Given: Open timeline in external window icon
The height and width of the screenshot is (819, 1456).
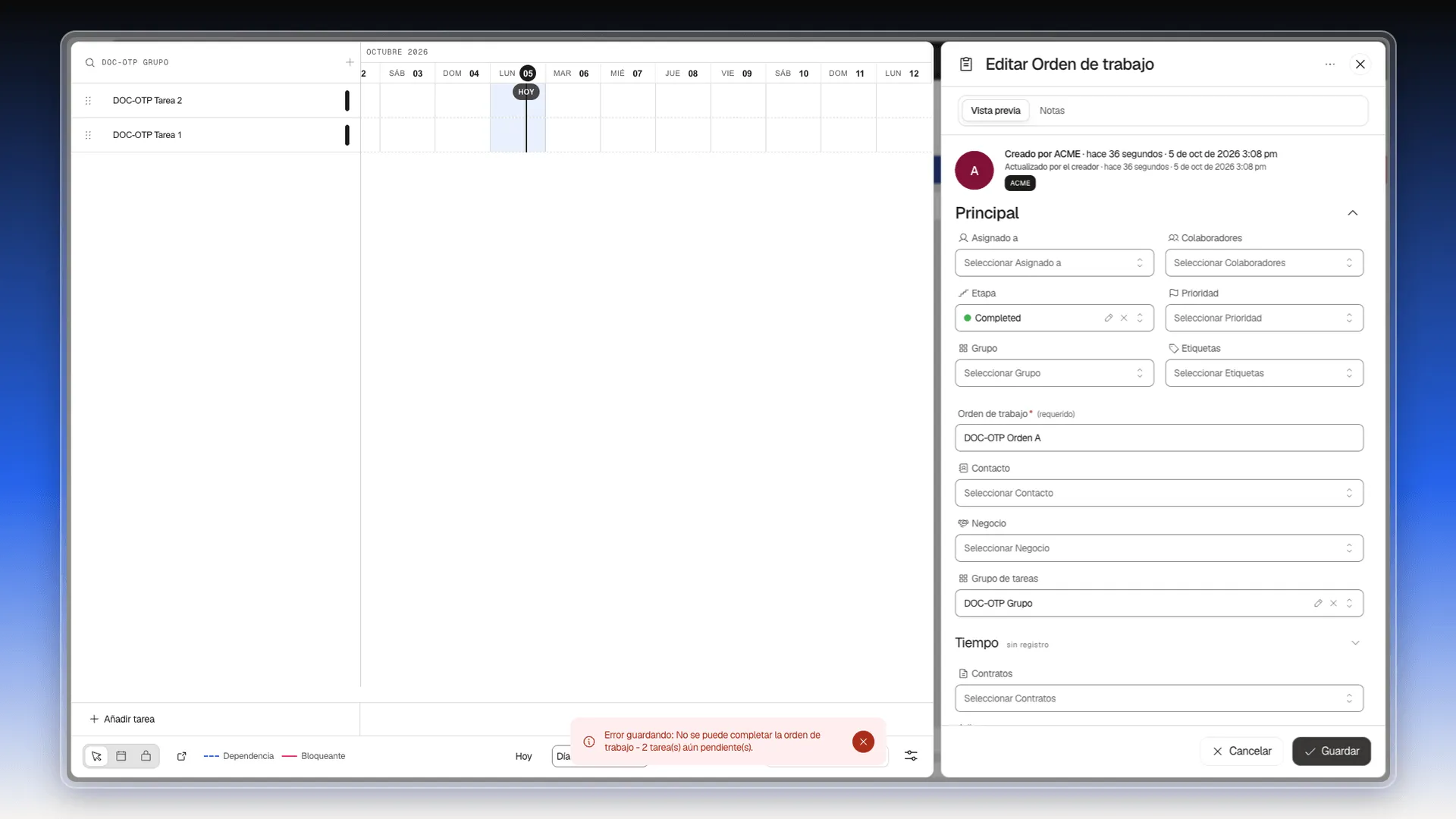Looking at the screenshot, I should pyautogui.click(x=182, y=756).
